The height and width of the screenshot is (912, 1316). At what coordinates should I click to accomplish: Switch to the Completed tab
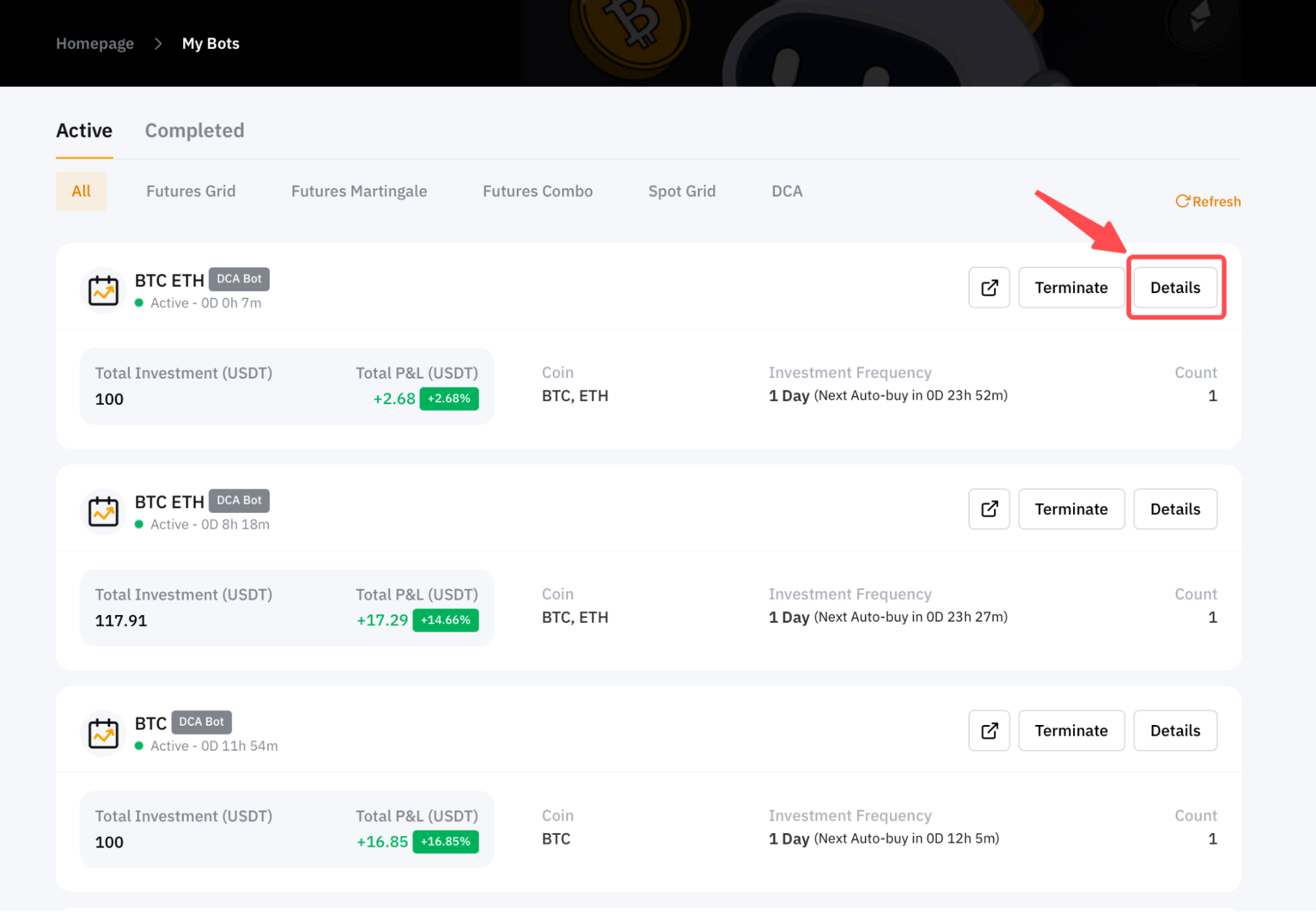point(194,130)
